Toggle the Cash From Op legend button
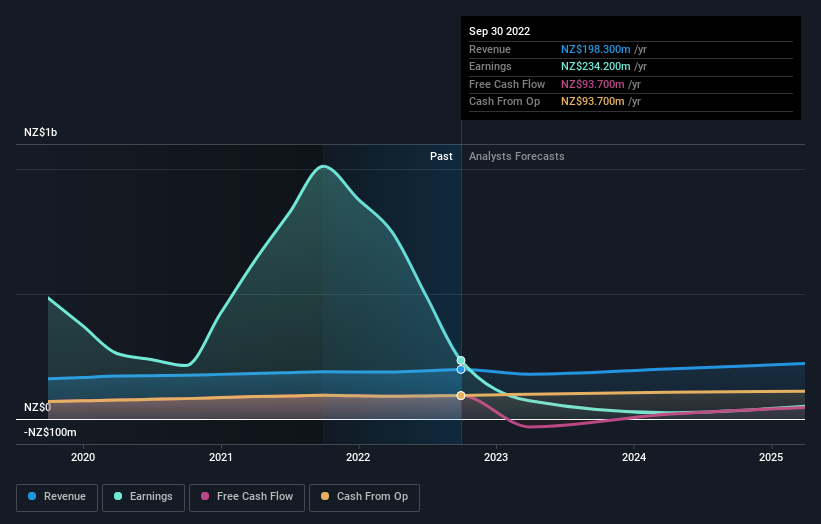 click(x=364, y=497)
